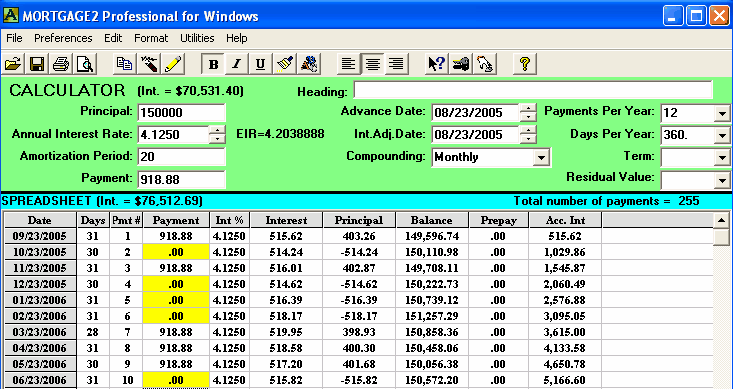The image size is (733, 389).
Task: Open the Utilities menu
Action: coord(197,38)
